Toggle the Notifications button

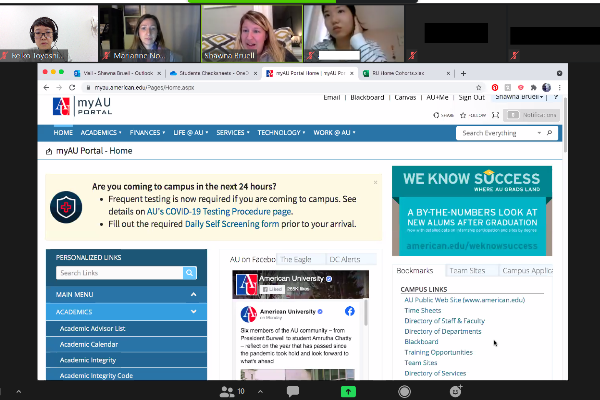(x=532, y=115)
